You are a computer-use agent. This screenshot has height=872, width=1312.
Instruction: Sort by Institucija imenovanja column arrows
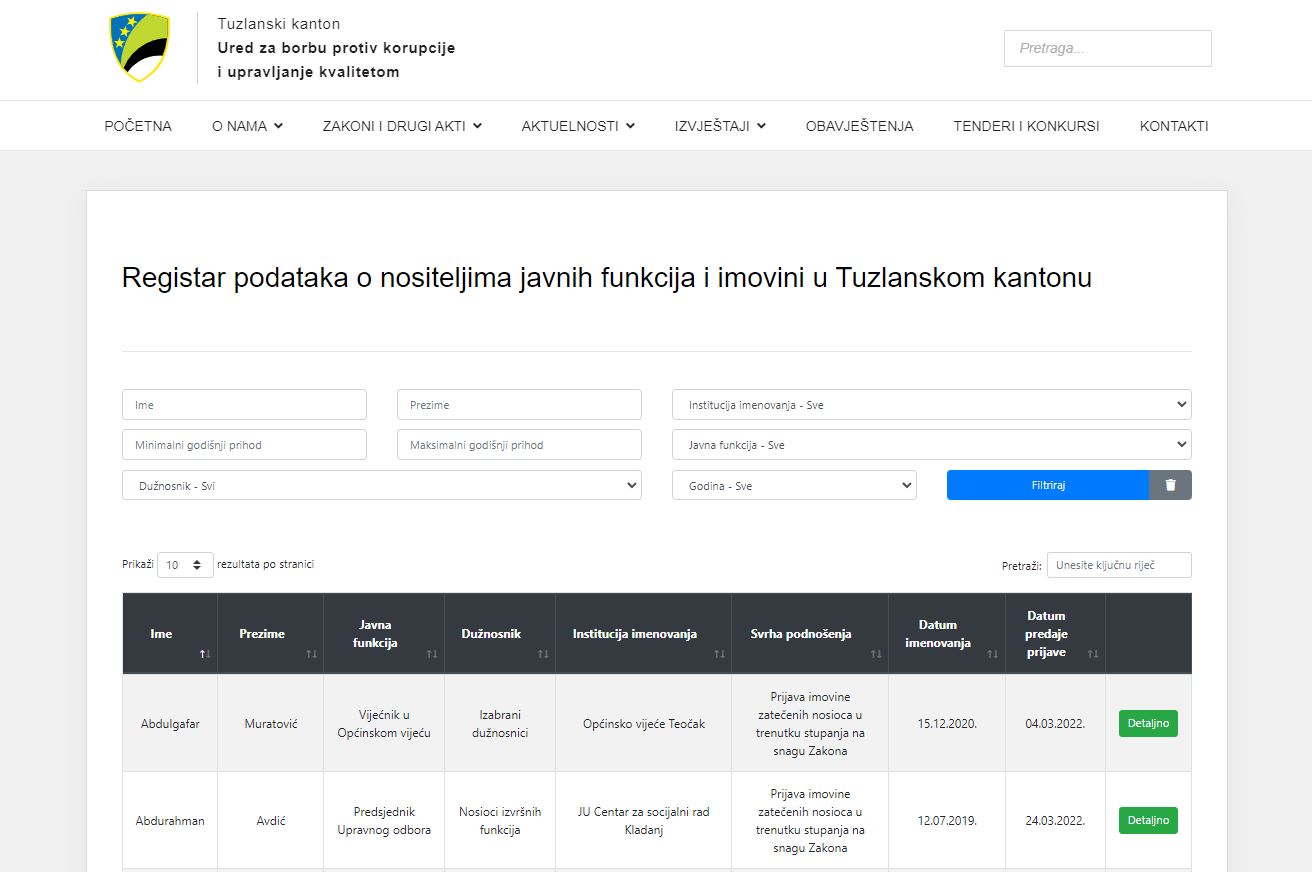coord(719,654)
